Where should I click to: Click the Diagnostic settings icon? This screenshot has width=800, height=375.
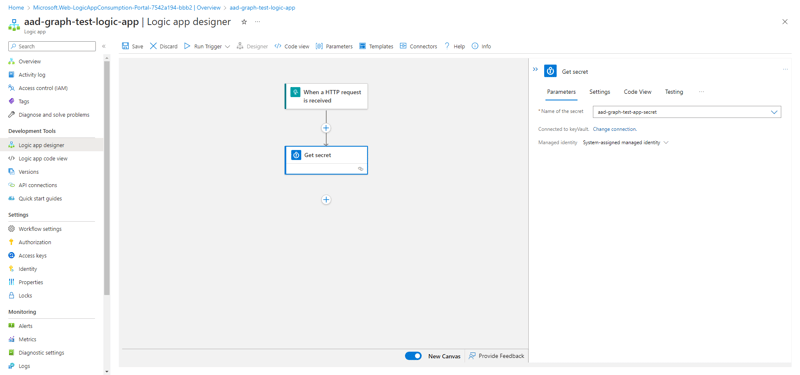(x=12, y=353)
